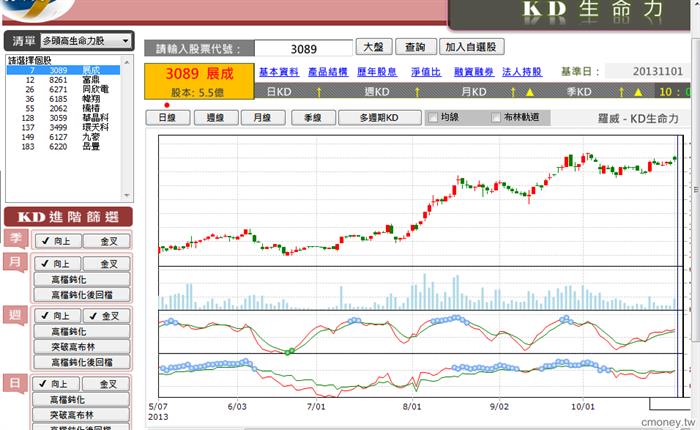Toggle 週 向上 filter
The height and width of the screenshot is (430, 700).
point(58,316)
